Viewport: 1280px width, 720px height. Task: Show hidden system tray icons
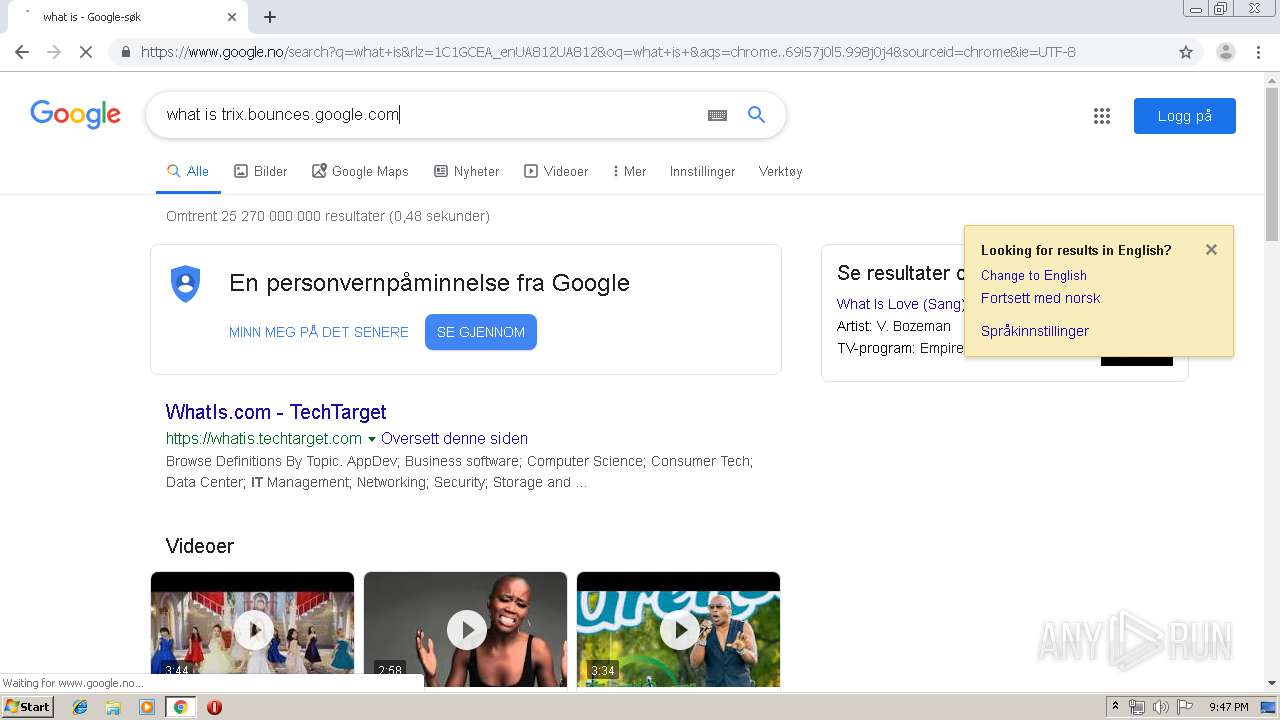(x=1116, y=707)
